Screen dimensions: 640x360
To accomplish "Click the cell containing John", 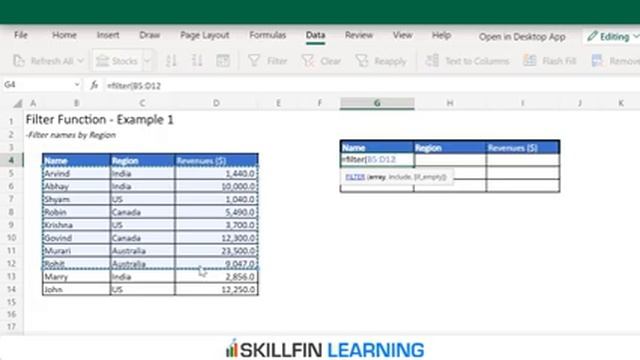I will pos(76,289).
